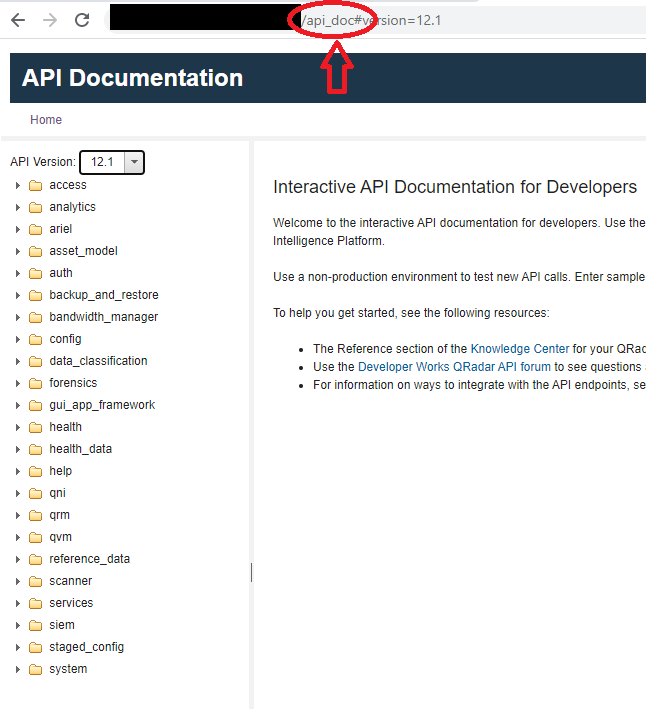Click the data_classification folder icon

[35, 361]
